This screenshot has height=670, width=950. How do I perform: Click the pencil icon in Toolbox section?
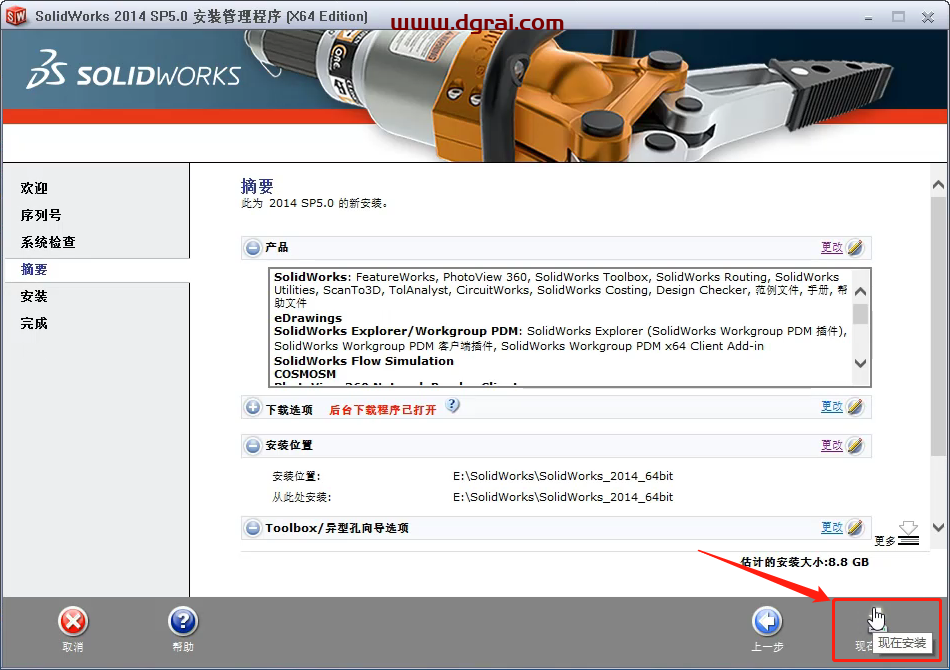pyautogui.click(x=855, y=528)
